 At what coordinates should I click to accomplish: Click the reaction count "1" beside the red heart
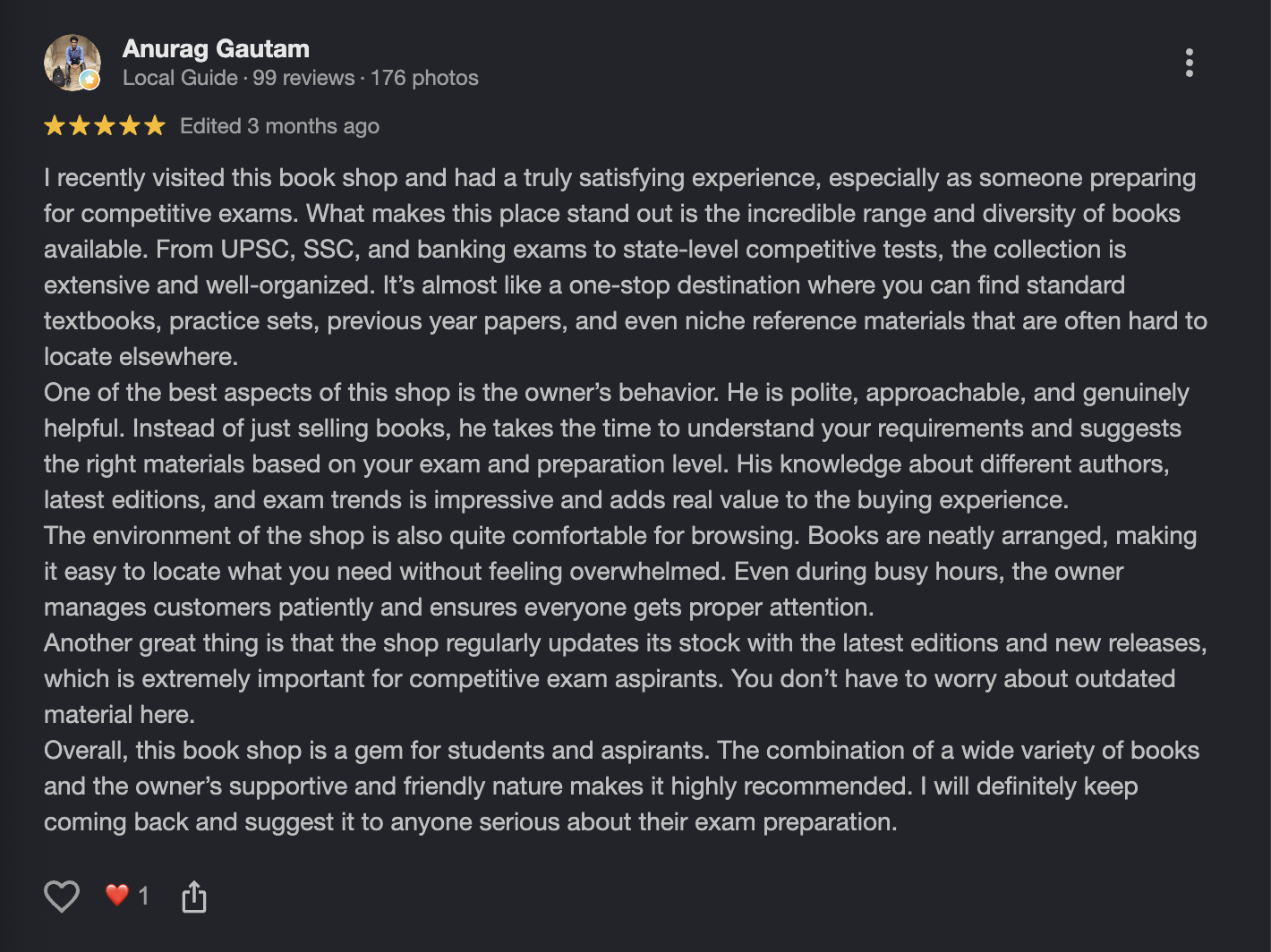click(143, 895)
